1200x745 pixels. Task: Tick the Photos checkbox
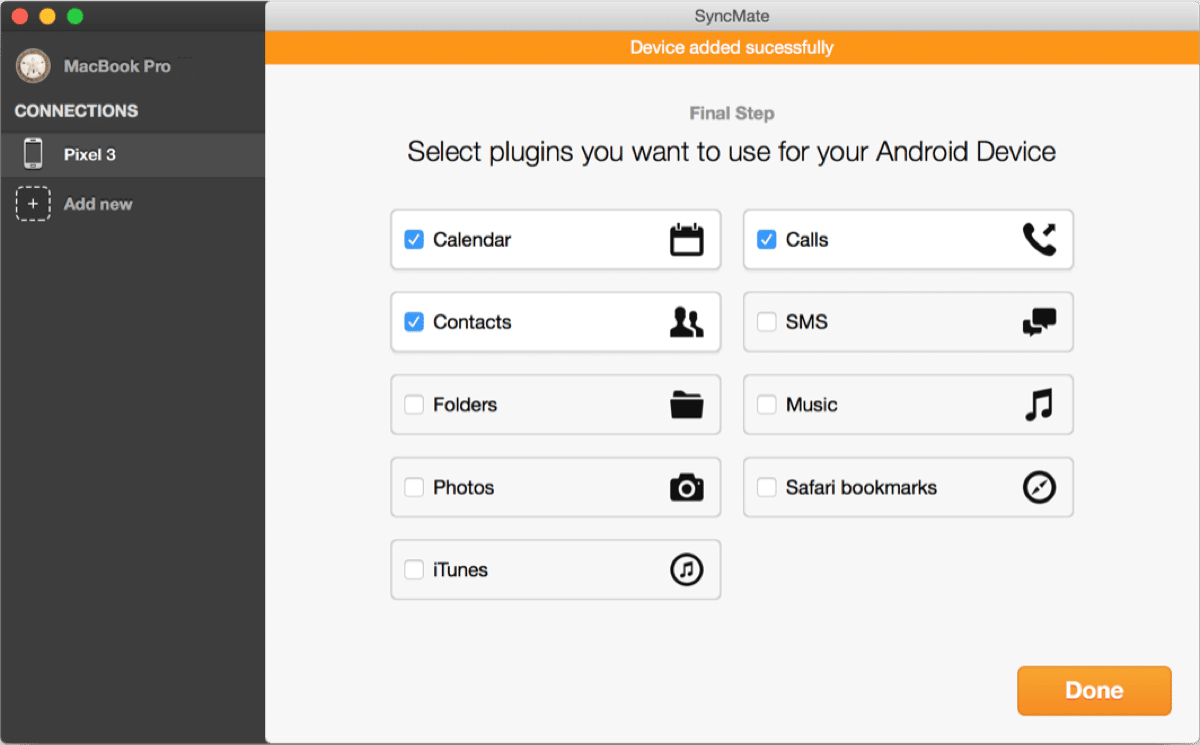(x=414, y=488)
